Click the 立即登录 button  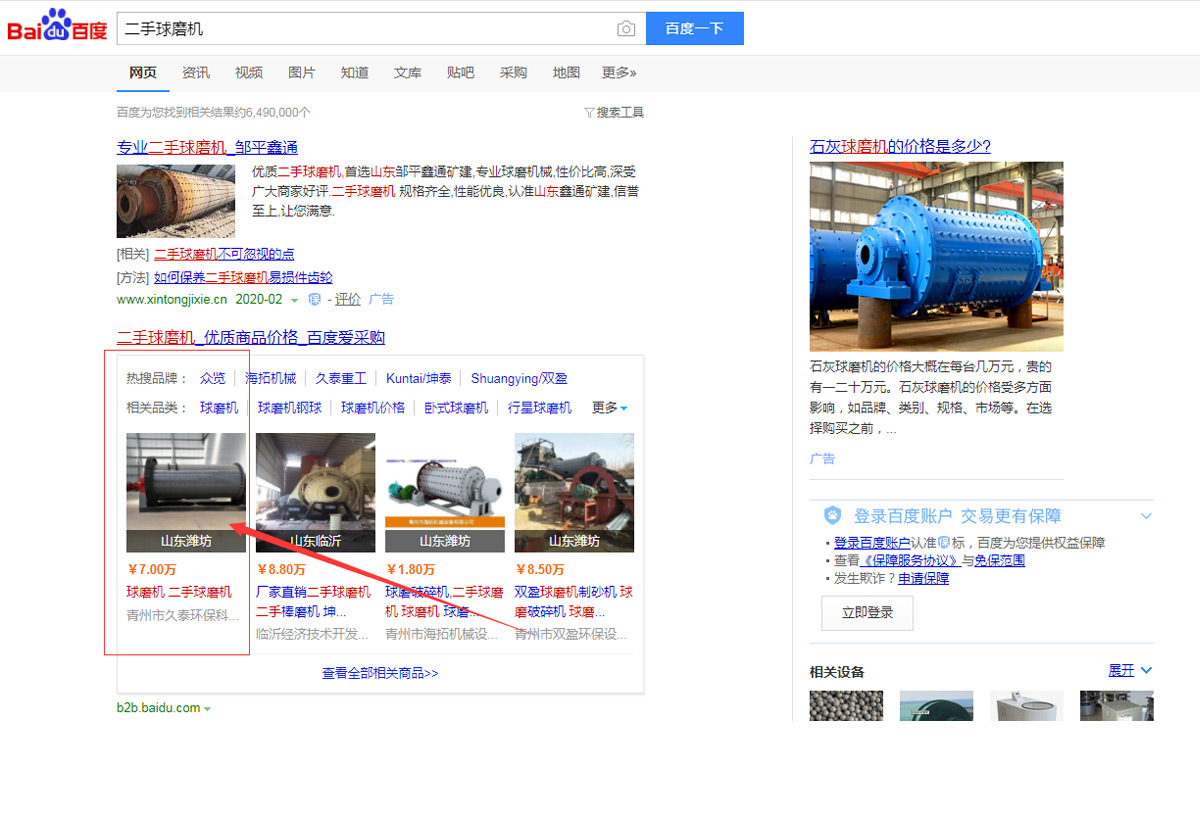[x=867, y=613]
